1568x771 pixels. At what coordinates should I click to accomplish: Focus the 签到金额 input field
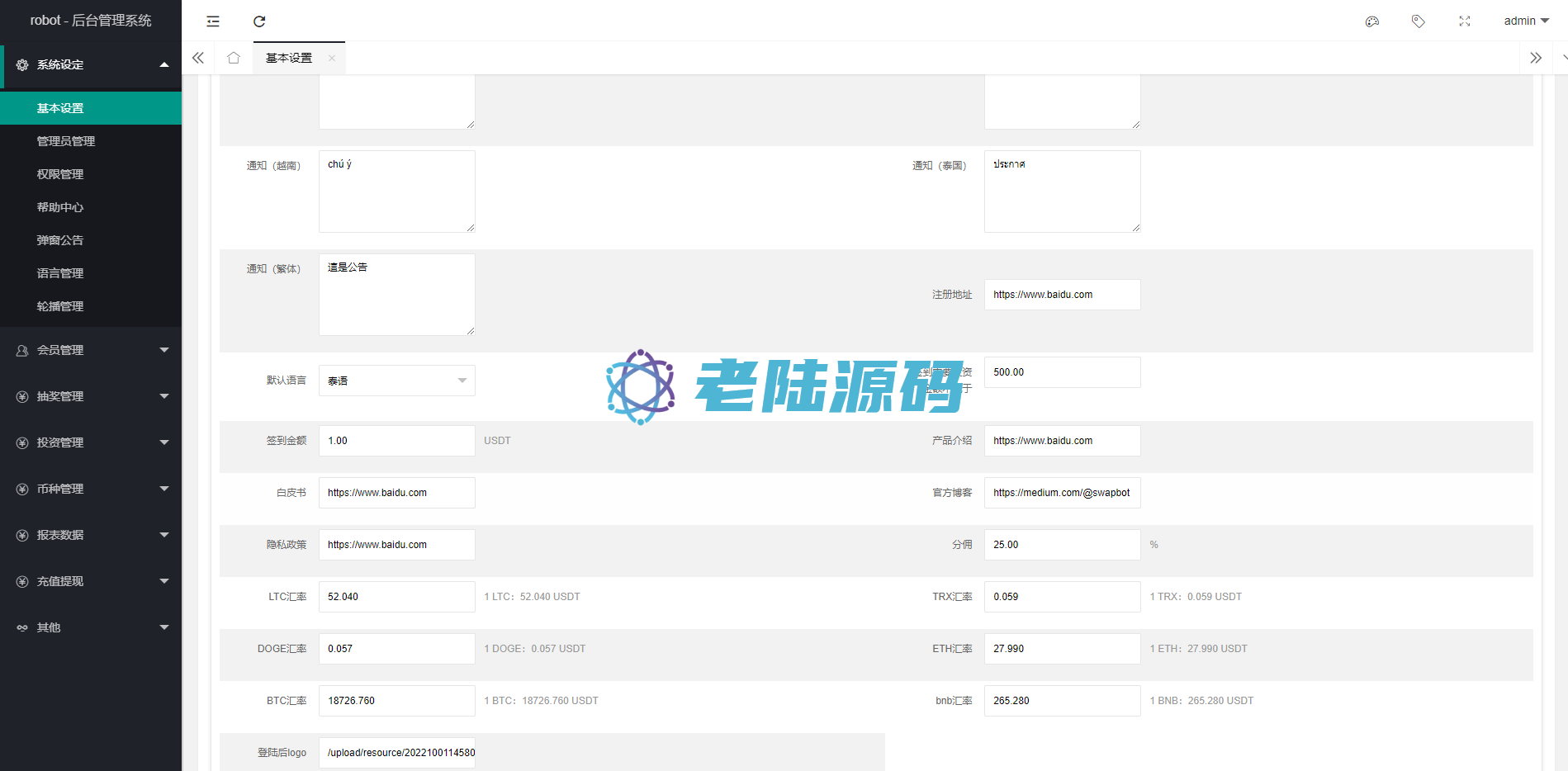[x=396, y=441]
